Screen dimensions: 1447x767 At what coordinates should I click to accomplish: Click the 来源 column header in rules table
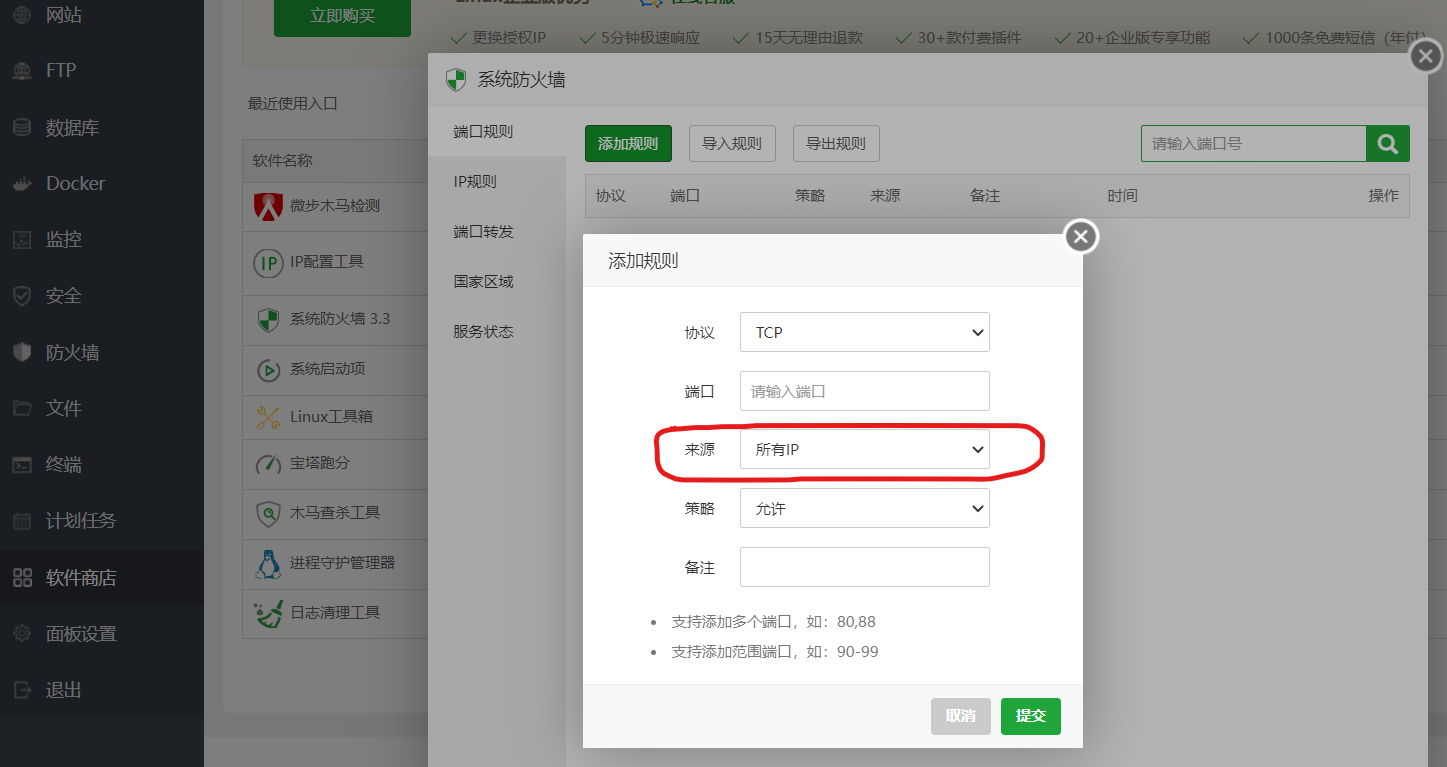tap(886, 196)
